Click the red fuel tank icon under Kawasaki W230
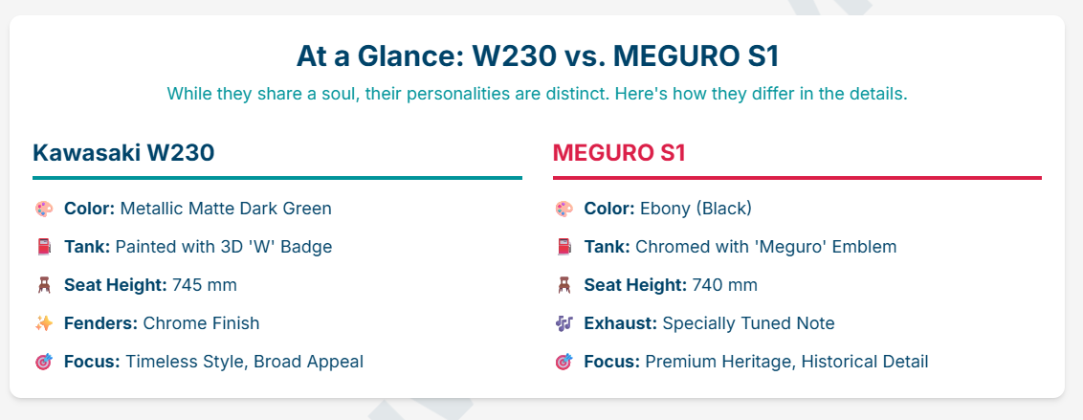This screenshot has width=1083, height=420. 43,247
